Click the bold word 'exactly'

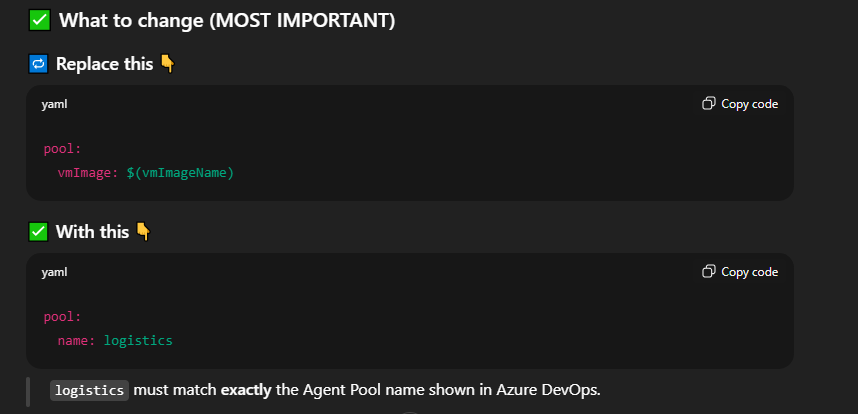point(246,389)
